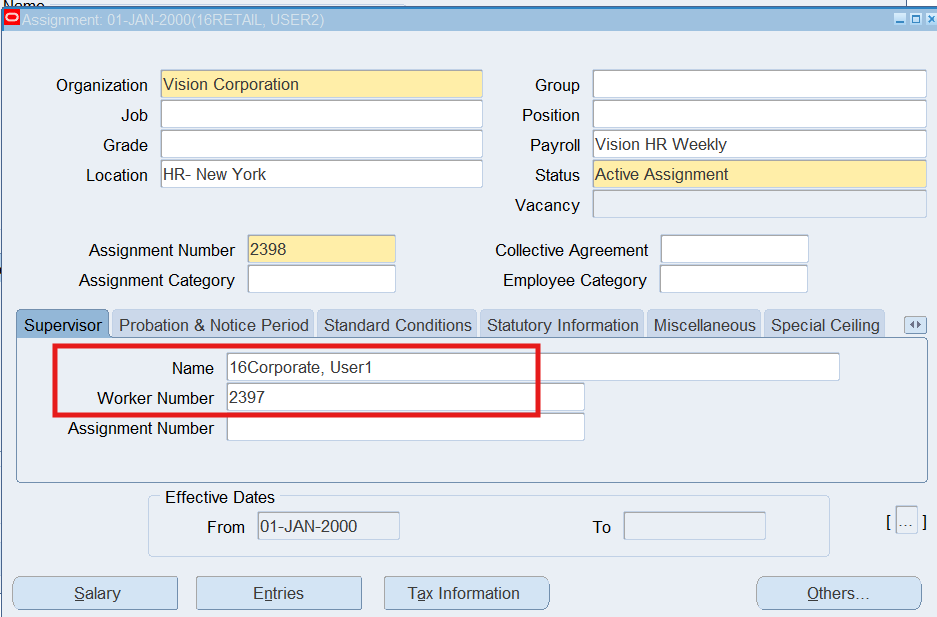
Task: Open the Miscellaneous tab
Action: click(x=704, y=325)
